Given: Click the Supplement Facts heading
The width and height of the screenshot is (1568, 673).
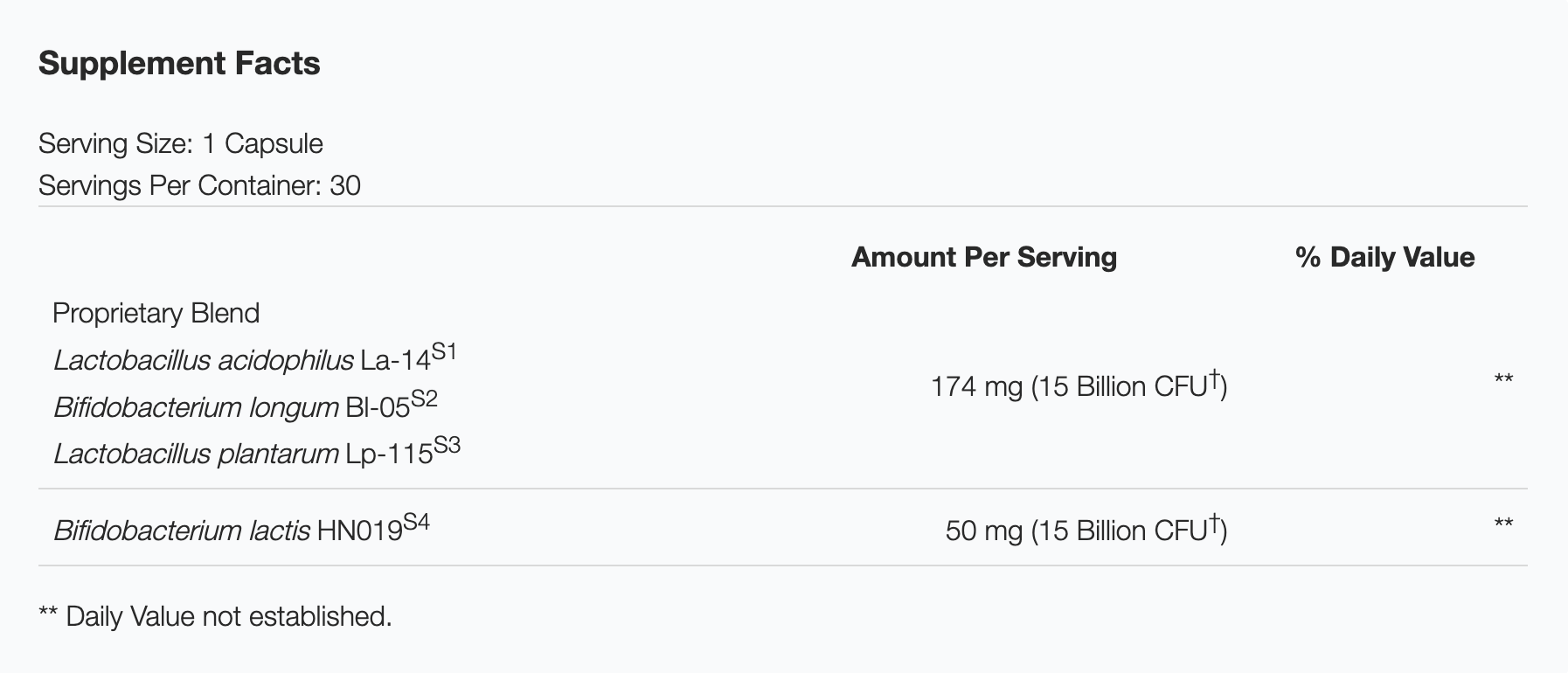Looking at the screenshot, I should click(179, 64).
